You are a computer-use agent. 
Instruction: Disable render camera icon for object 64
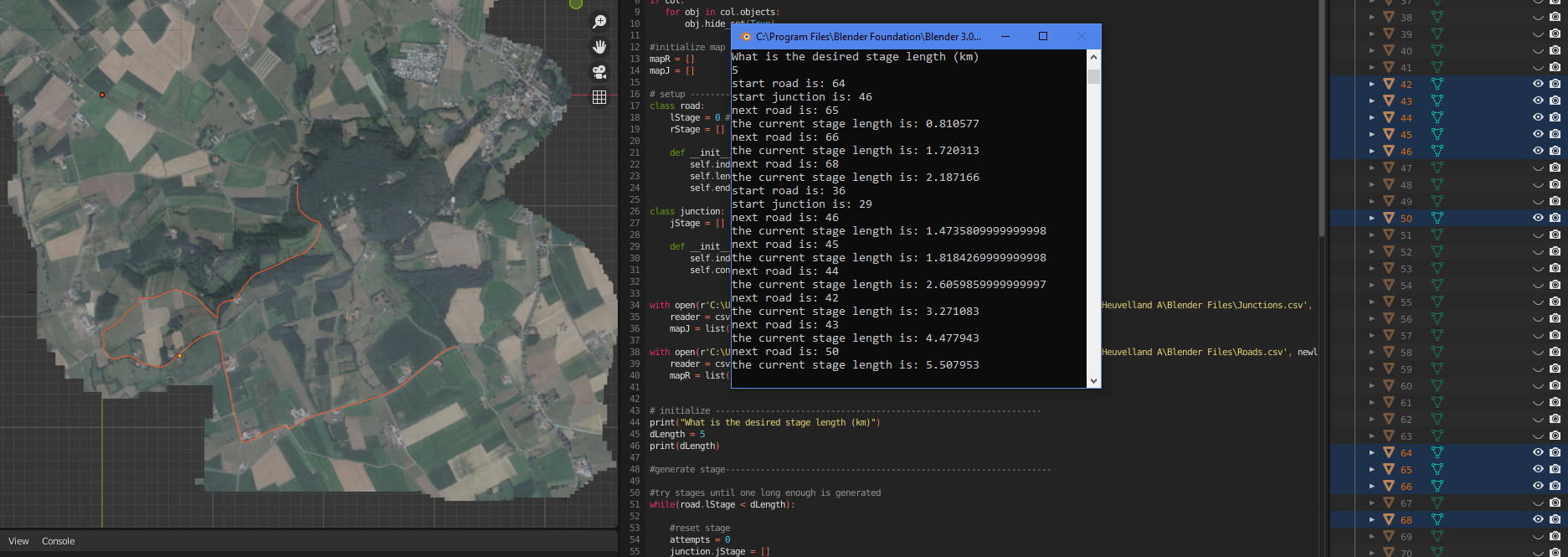1555,452
